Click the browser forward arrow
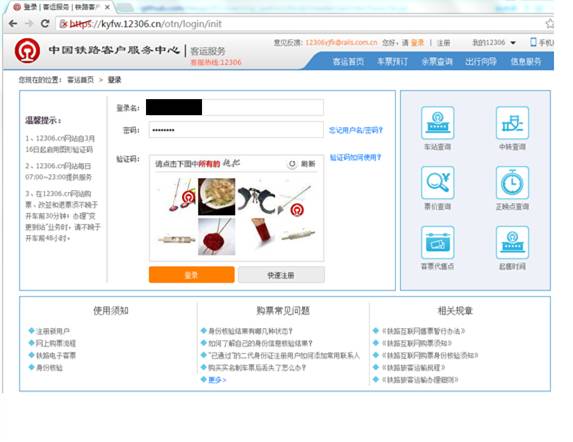The image size is (573, 442). pos(29,24)
